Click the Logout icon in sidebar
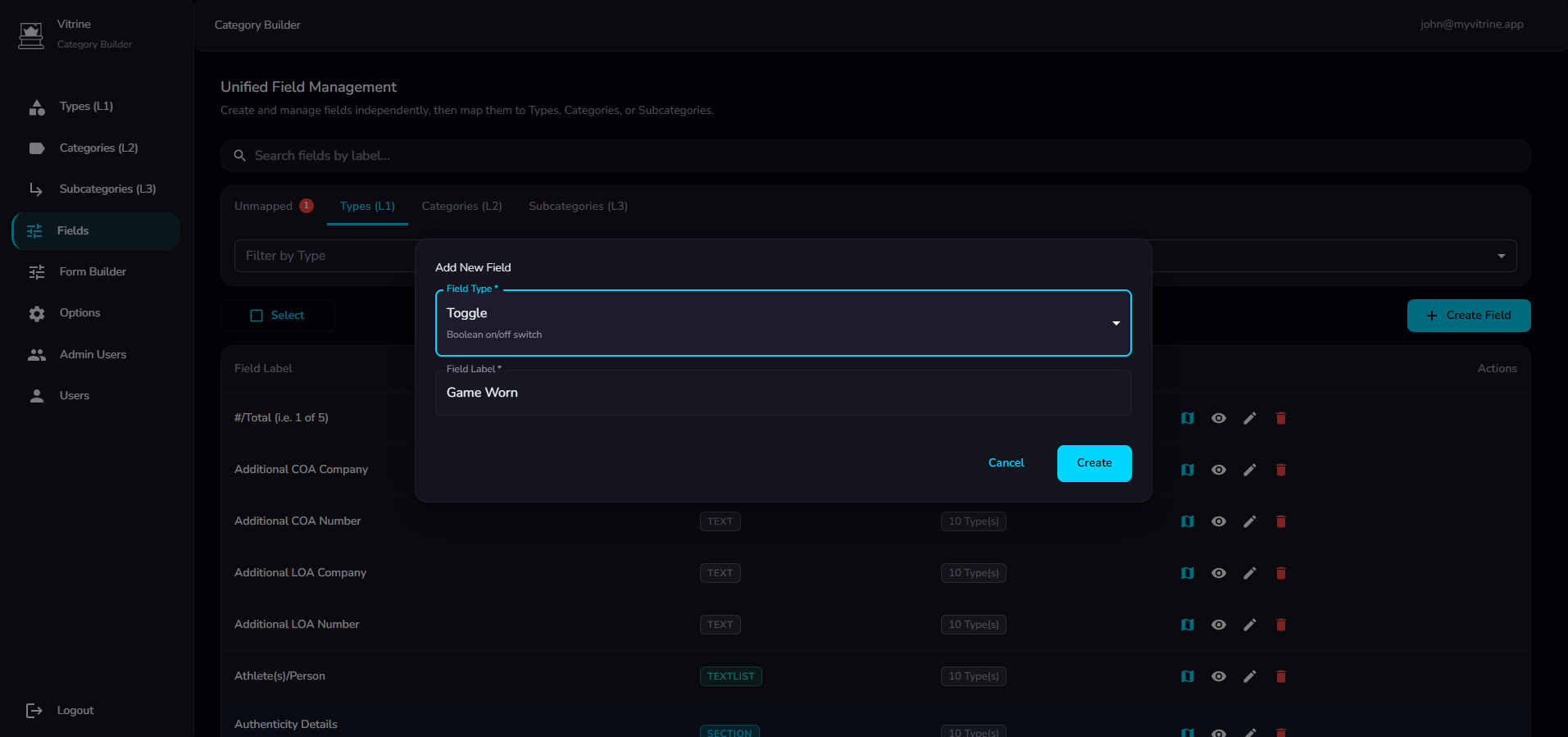1568x737 pixels. tap(34, 711)
